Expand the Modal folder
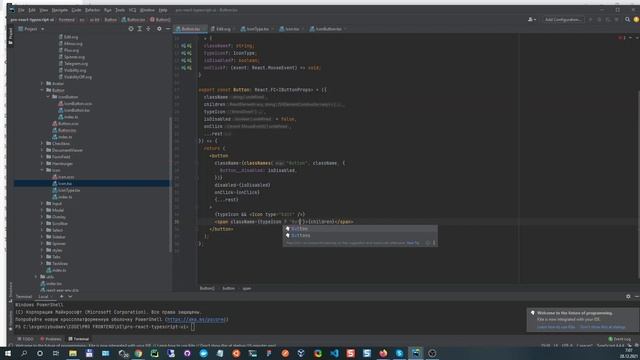640x360 pixels. click(x=42, y=210)
